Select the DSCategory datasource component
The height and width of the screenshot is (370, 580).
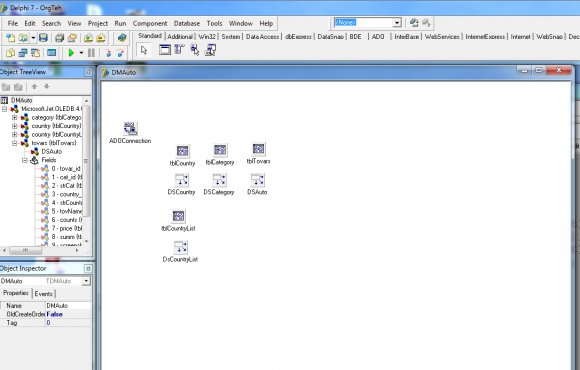pos(219,180)
